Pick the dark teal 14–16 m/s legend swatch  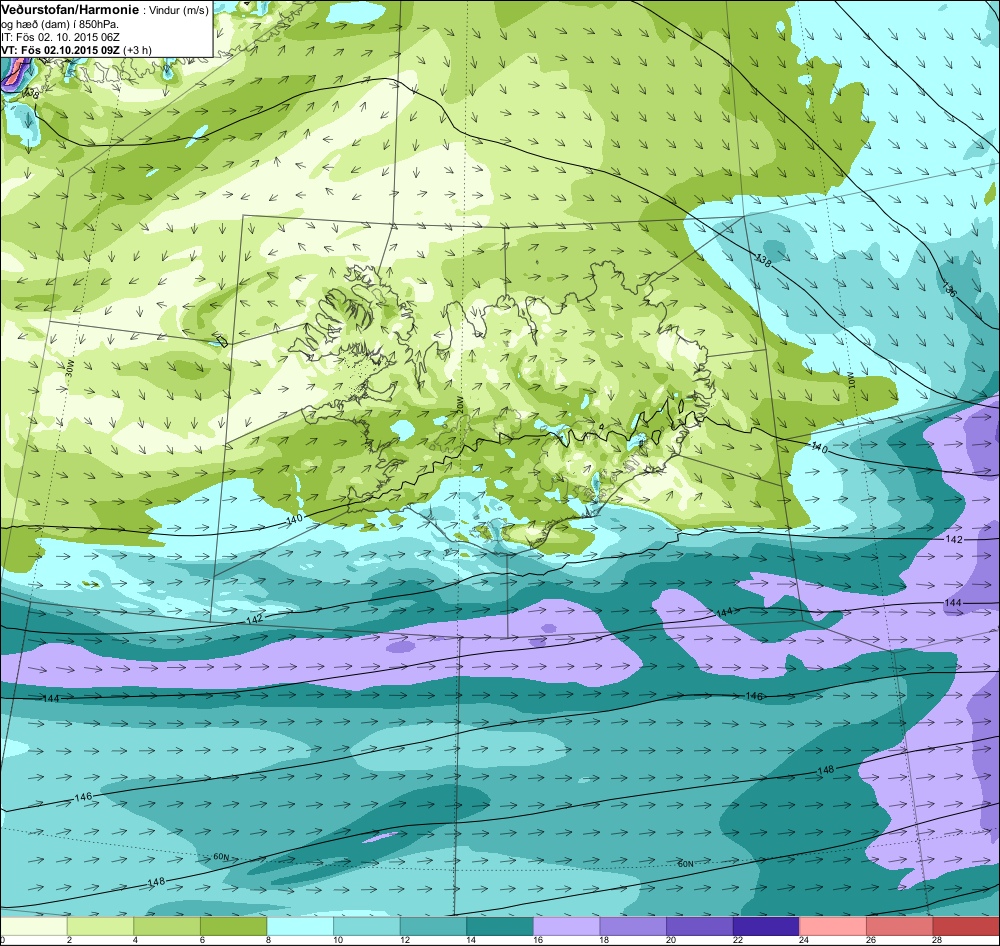(500, 926)
